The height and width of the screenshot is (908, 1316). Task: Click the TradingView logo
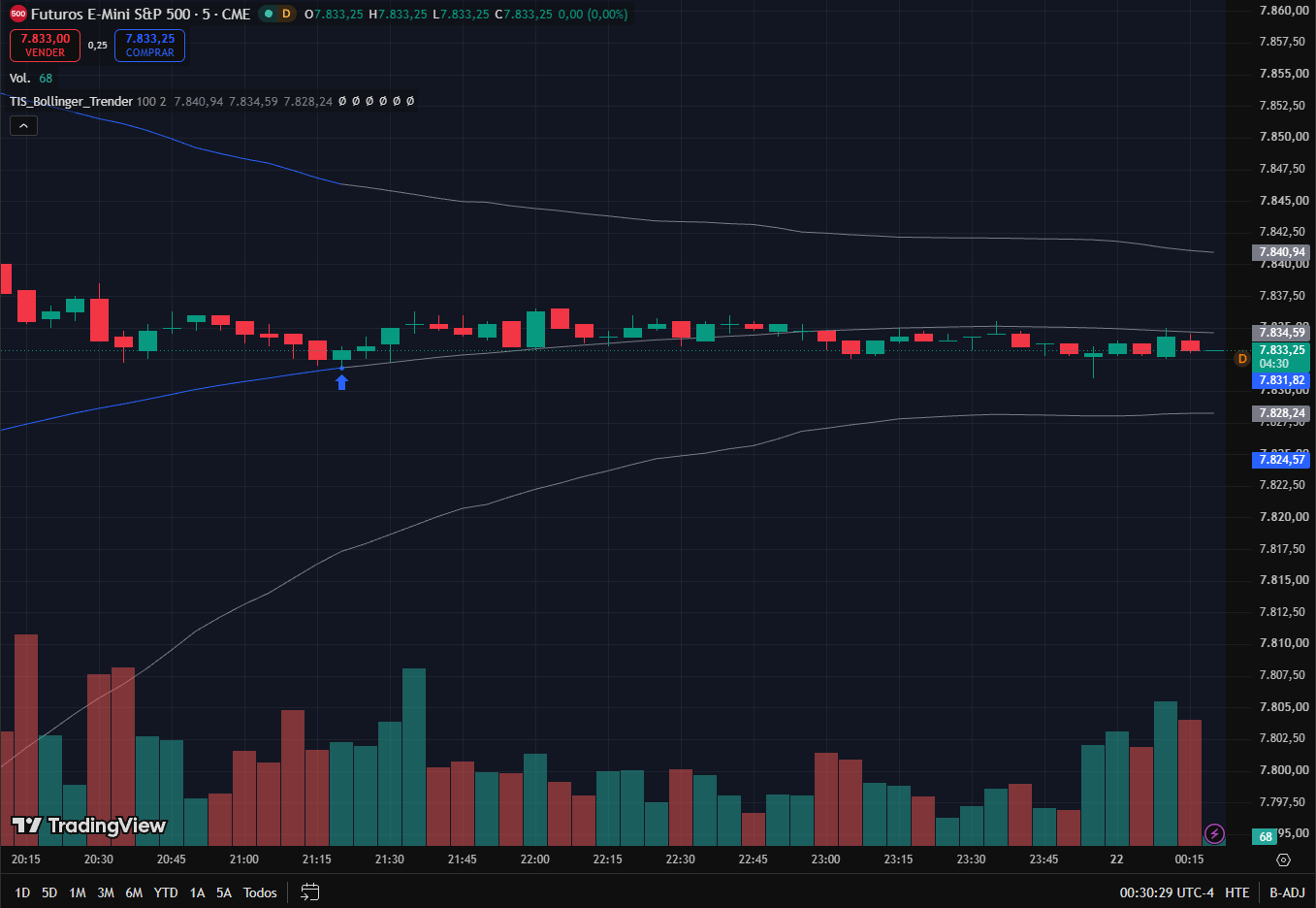pyautogui.click(x=88, y=826)
